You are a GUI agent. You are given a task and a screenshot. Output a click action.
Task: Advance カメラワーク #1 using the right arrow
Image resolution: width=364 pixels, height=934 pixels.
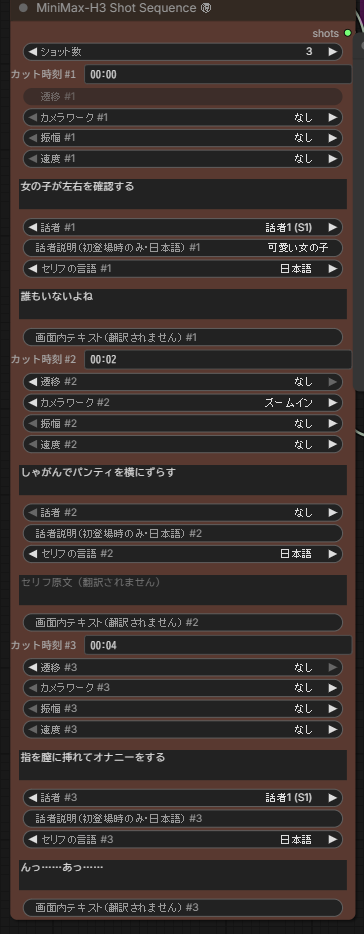click(332, 117)
